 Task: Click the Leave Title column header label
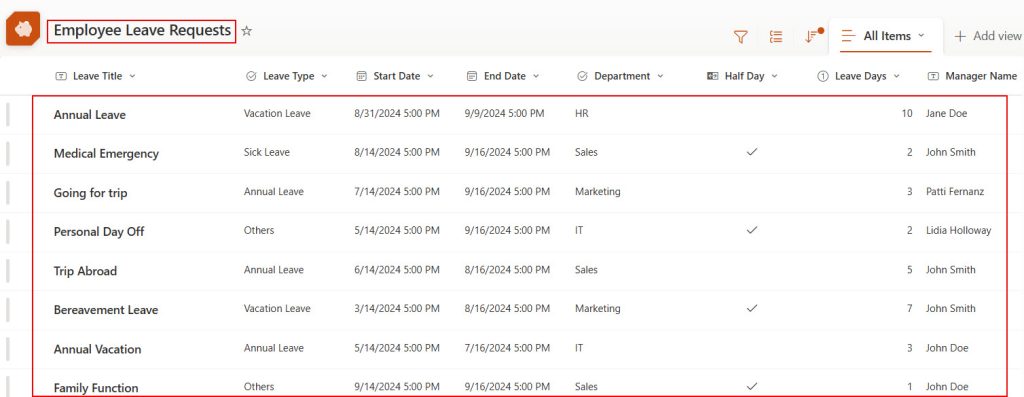pyautogui.click(x=97, y=76)
